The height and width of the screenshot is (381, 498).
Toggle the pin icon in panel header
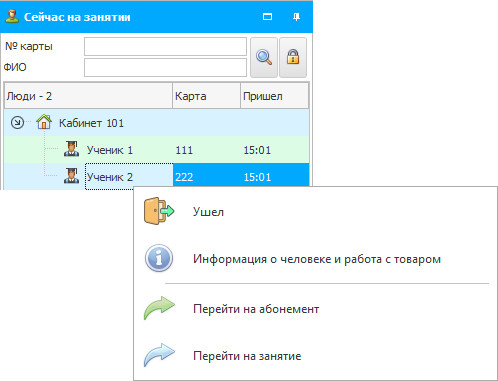click(296, 17)
